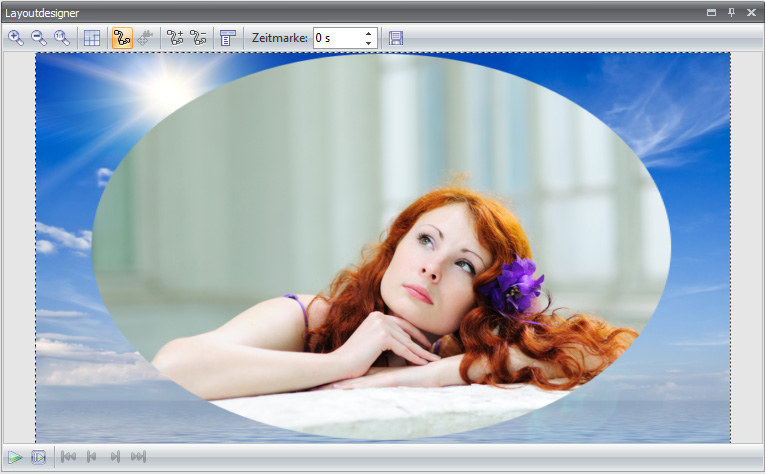Click the Zeitmarke label text

280,38
